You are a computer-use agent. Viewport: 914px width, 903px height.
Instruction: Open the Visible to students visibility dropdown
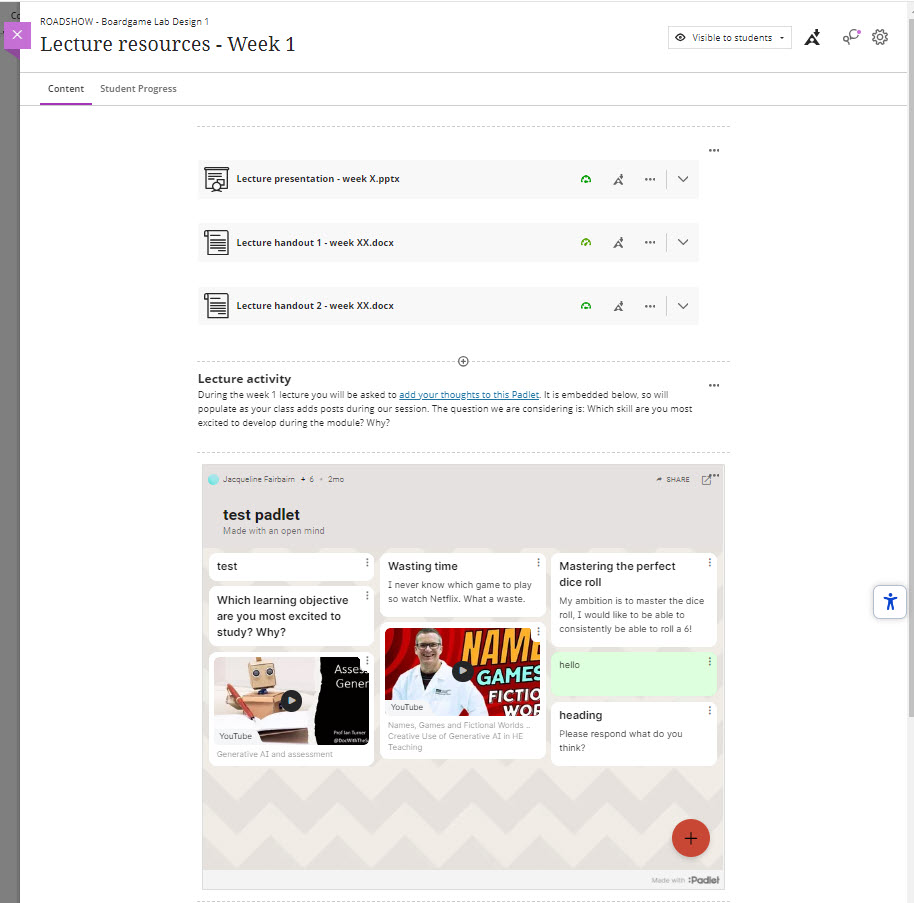pyautogui.click(x=729, y=36)
